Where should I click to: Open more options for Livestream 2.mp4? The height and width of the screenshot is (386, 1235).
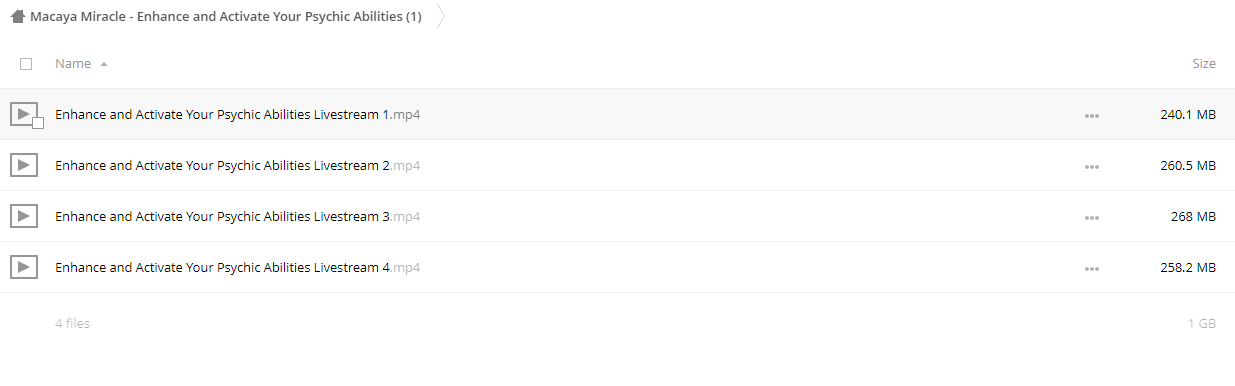point(1091,167)
